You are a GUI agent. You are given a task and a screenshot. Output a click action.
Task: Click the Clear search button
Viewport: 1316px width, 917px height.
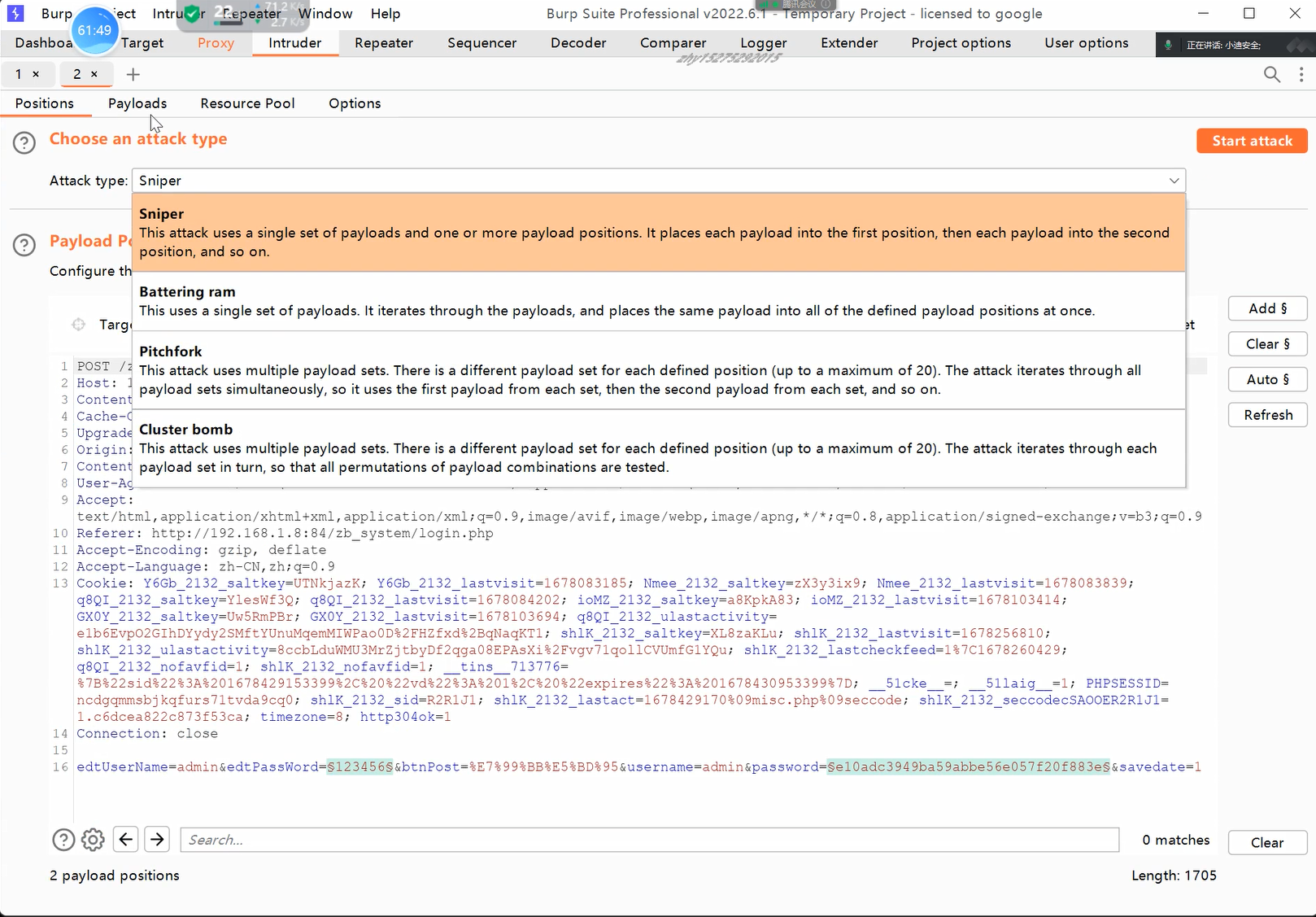click(x=1267, y=842)
